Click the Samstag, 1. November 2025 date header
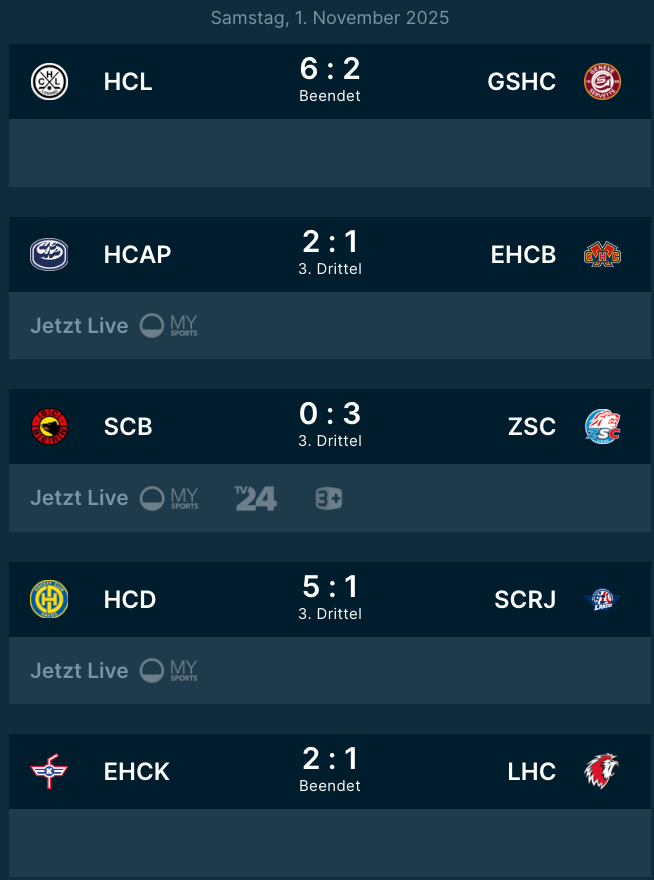Viewport: 654px width, 880px height. tap(329, 18)
